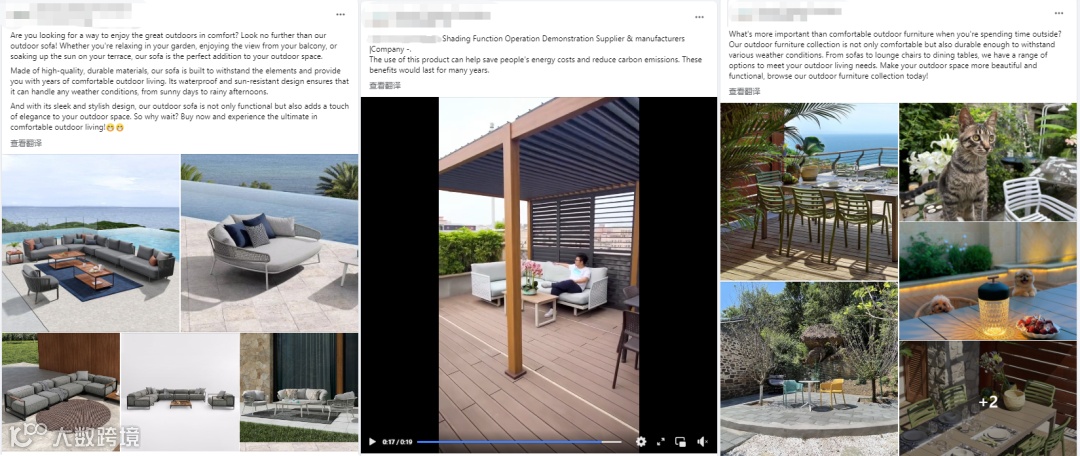Open the sectional sofa by infinity pool photo
The image size is (1080, 456).
pos(90,242)
